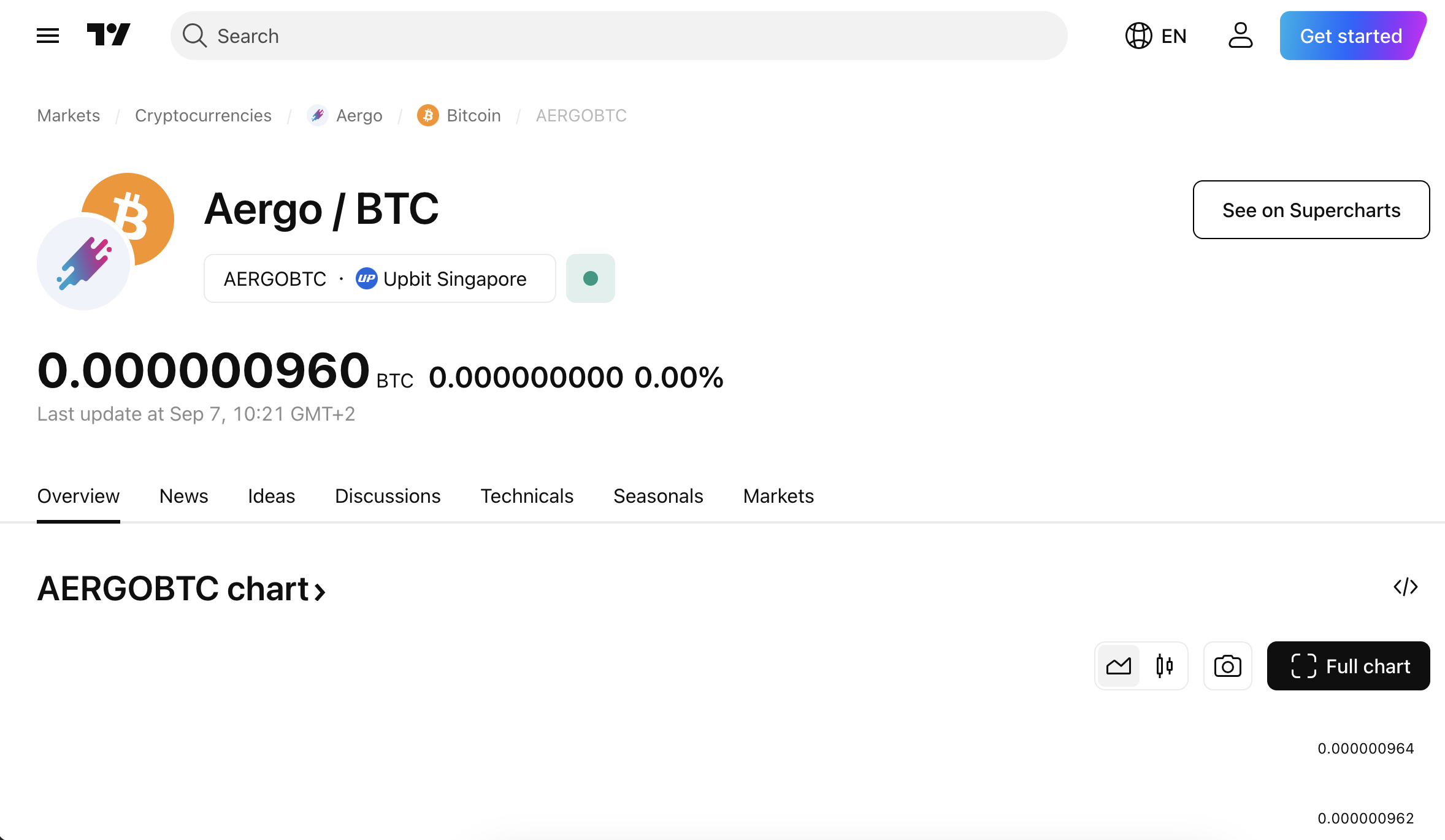Click the Aergo coin logo
Viewport: 1445px width, 840px height.
tap(83, 264)
